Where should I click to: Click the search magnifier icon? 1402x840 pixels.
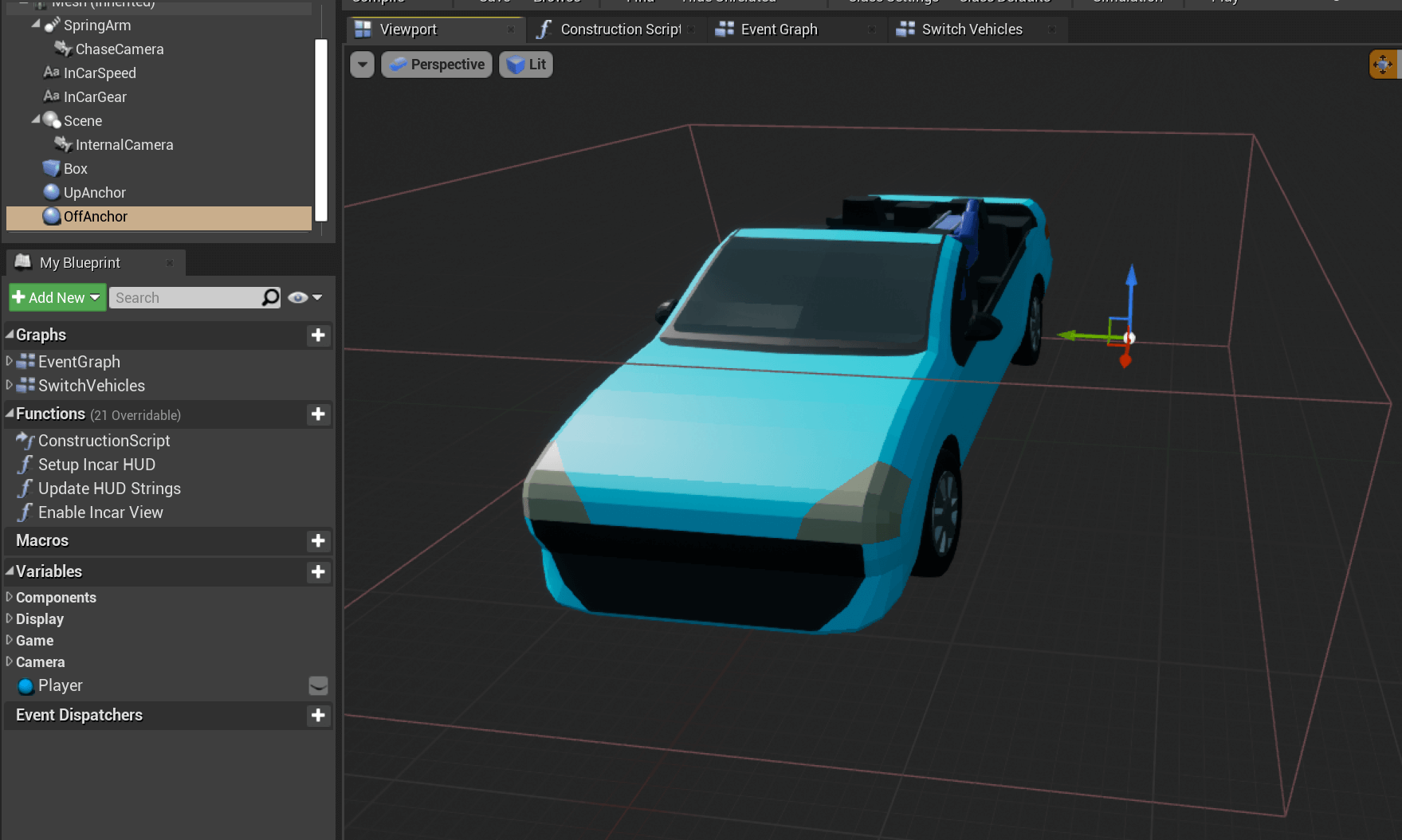(x=271, y=297)
